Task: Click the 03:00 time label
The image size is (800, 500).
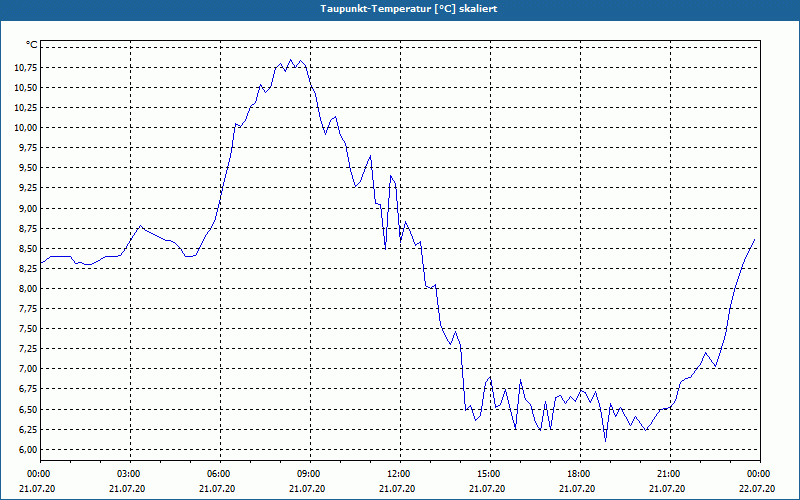Action: 131,474
